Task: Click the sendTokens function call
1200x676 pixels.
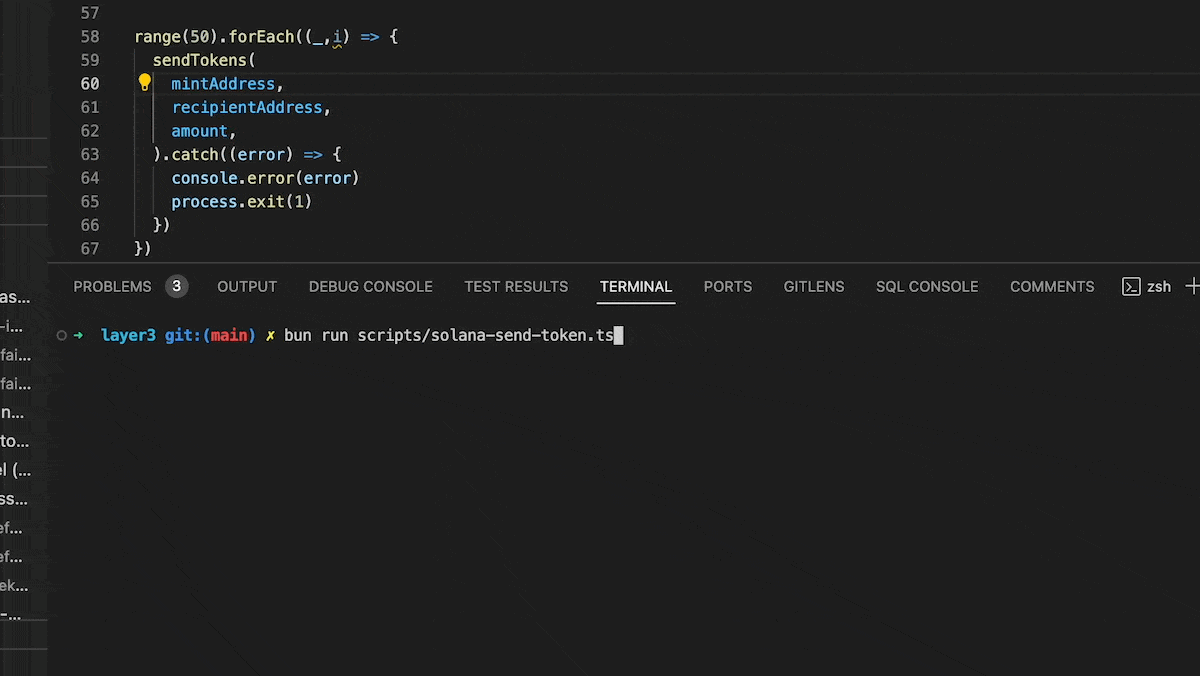Action: (200, 60)
